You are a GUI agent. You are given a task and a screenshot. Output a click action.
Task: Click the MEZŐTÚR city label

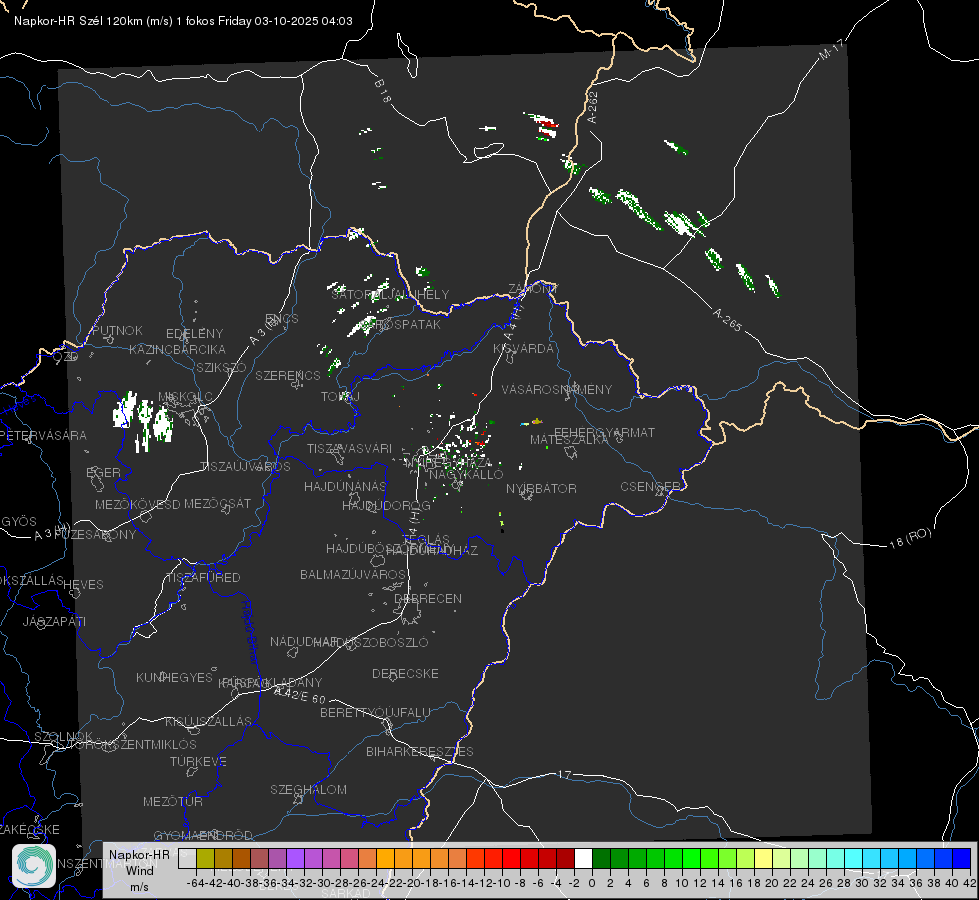click(x=173, y=801)
